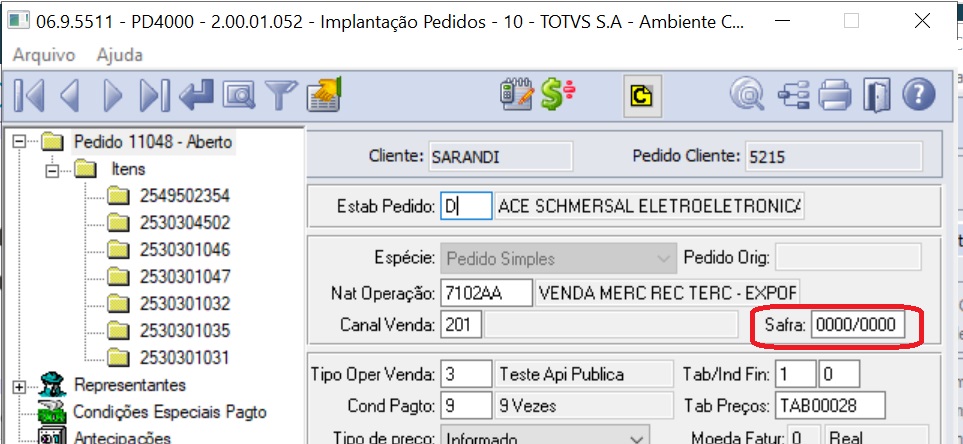Click the Pedido 11048 folder icon
Screen dimensions: 963x444
(53, 143)
